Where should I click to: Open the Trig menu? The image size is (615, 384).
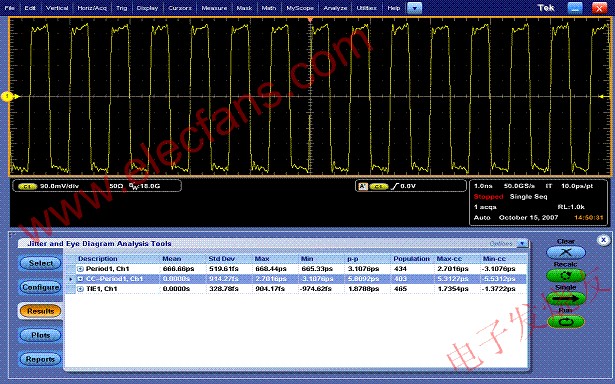122,8
